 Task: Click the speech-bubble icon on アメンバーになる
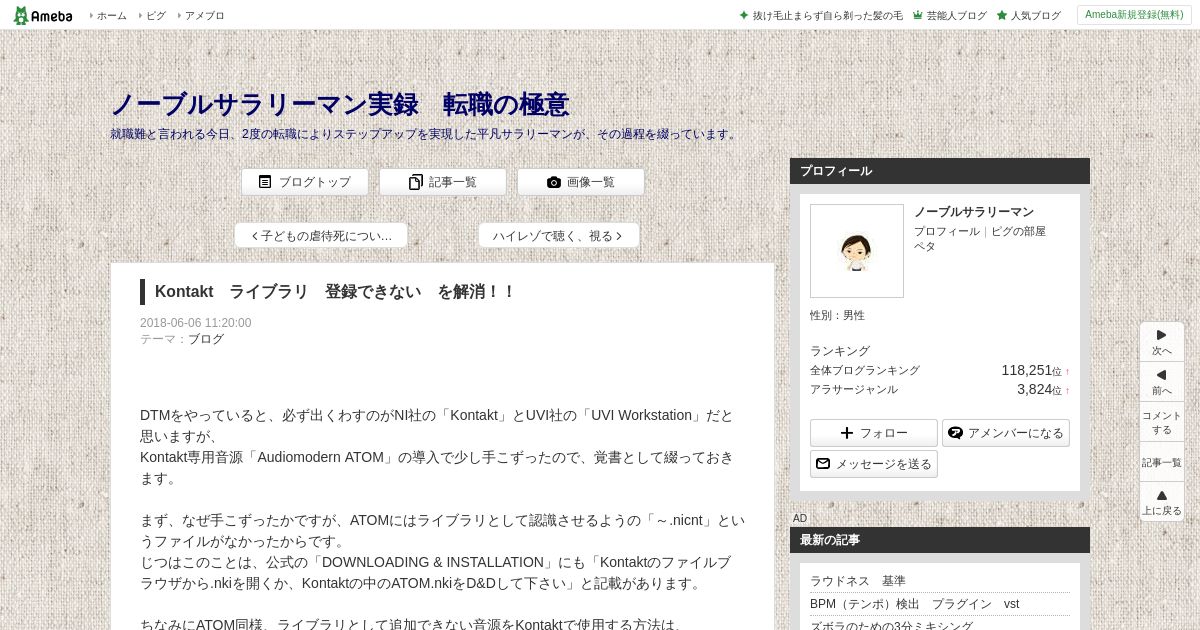(x=956, y=433)
